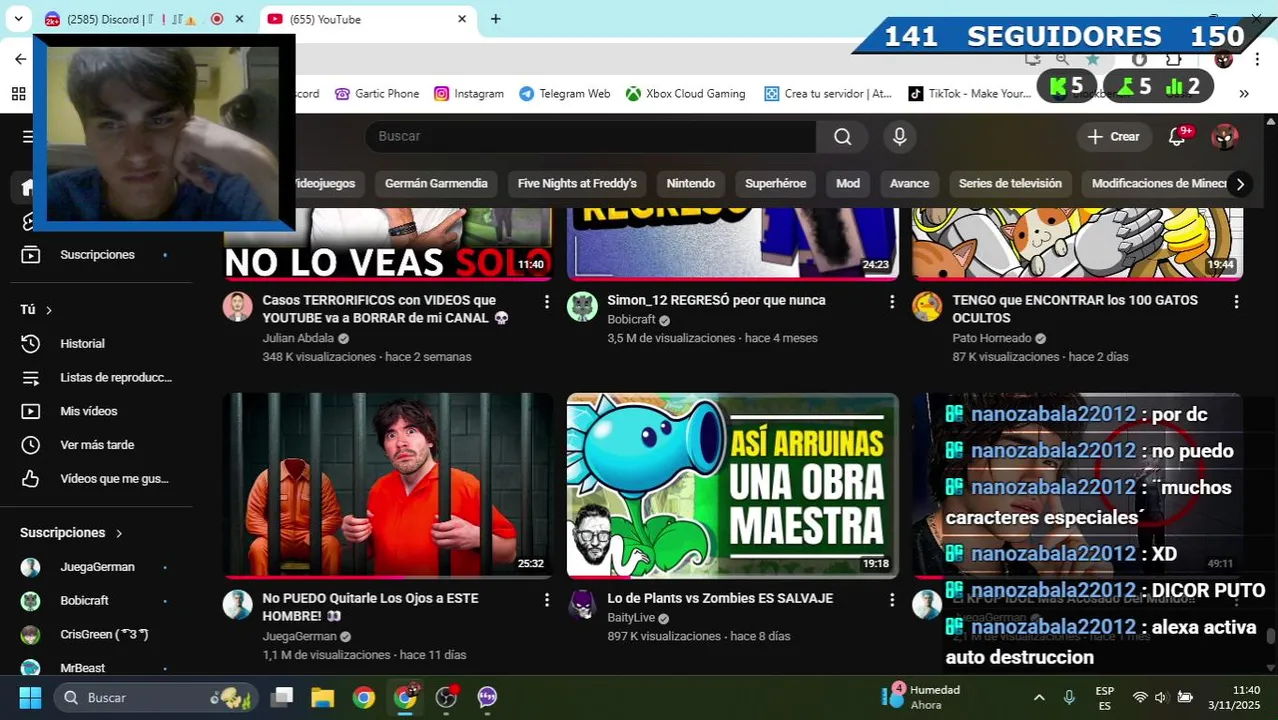Select Five Nights at Freddy's chip
1278x720 pixels.
coord(577,183)
